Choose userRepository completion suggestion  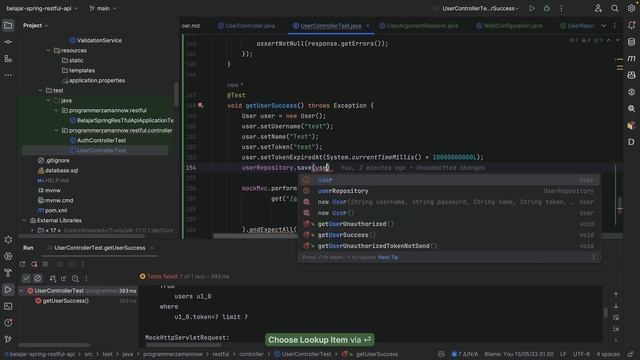(x=449, y=191)
